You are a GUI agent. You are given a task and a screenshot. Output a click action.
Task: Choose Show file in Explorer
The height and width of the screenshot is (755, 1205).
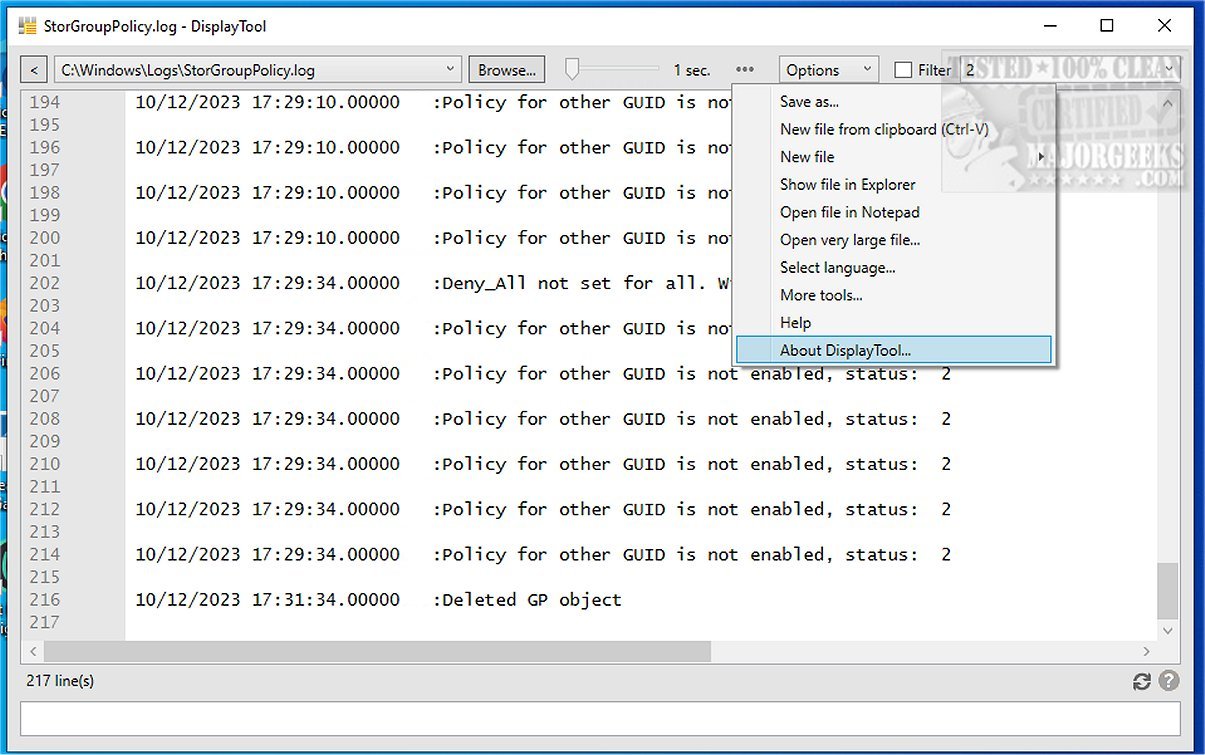click(894, 185)
